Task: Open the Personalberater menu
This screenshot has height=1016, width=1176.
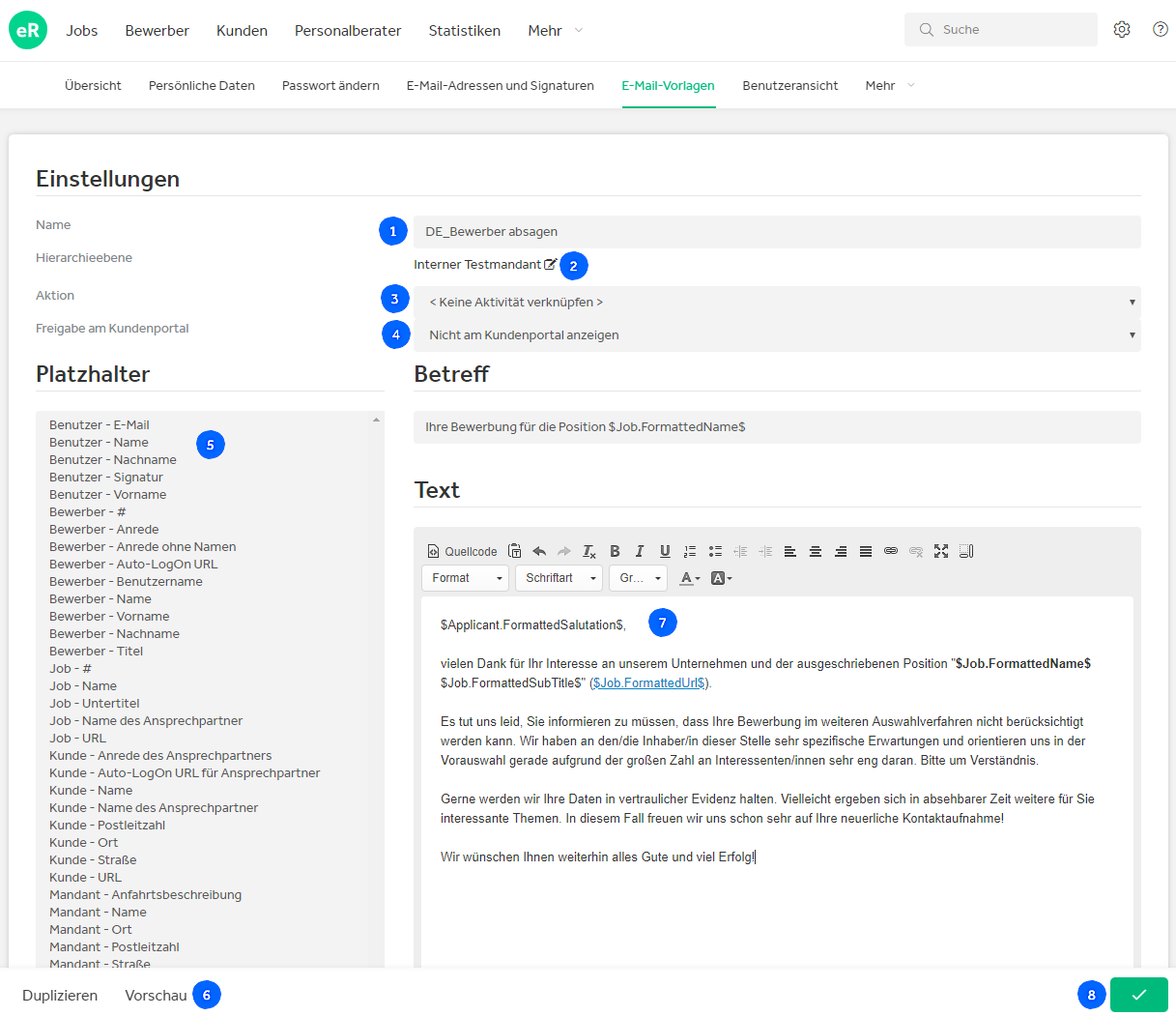Action: pos(348,30)
